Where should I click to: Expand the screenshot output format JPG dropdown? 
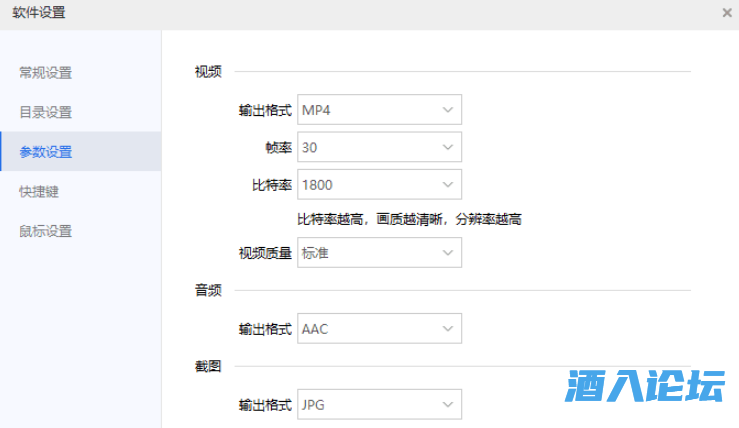[x=379, y=405]
